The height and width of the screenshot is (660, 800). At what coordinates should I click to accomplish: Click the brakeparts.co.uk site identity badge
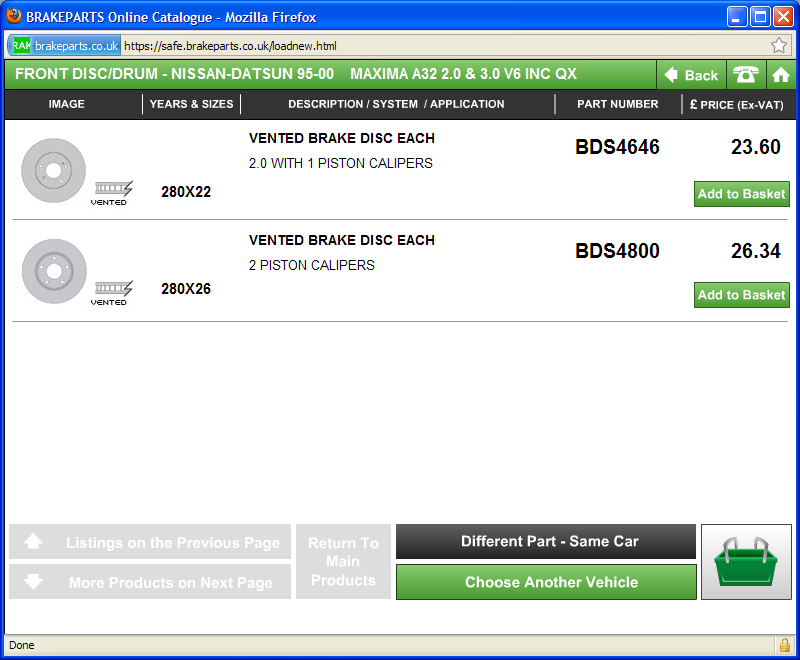point(66,46)
